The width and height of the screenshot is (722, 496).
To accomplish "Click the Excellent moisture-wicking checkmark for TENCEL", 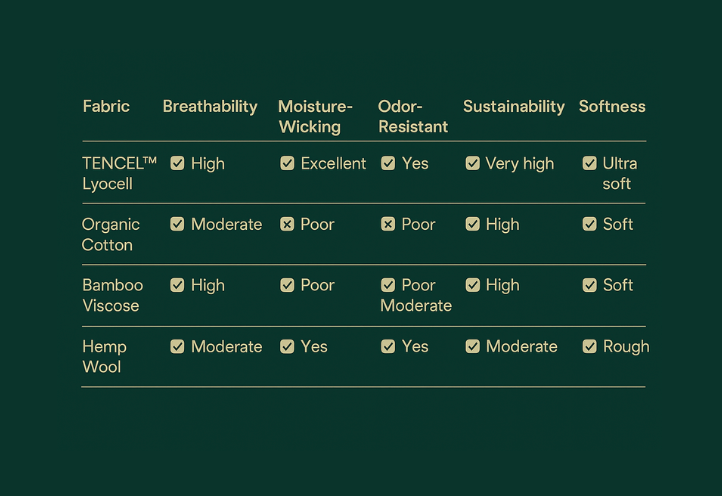I will [x=287, y=163].
